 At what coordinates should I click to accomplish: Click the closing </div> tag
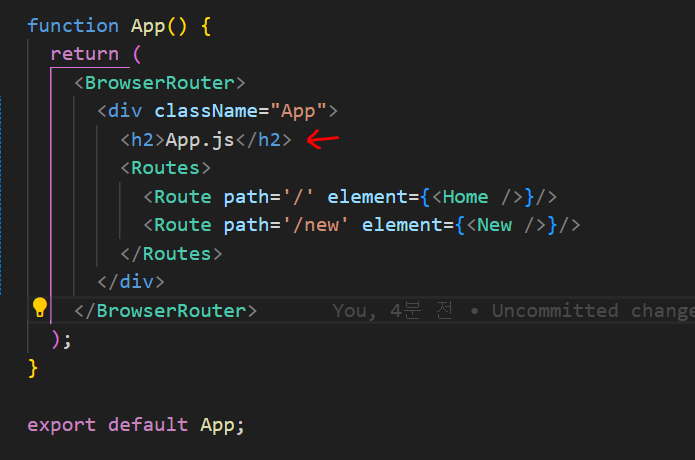click(131, 282)
